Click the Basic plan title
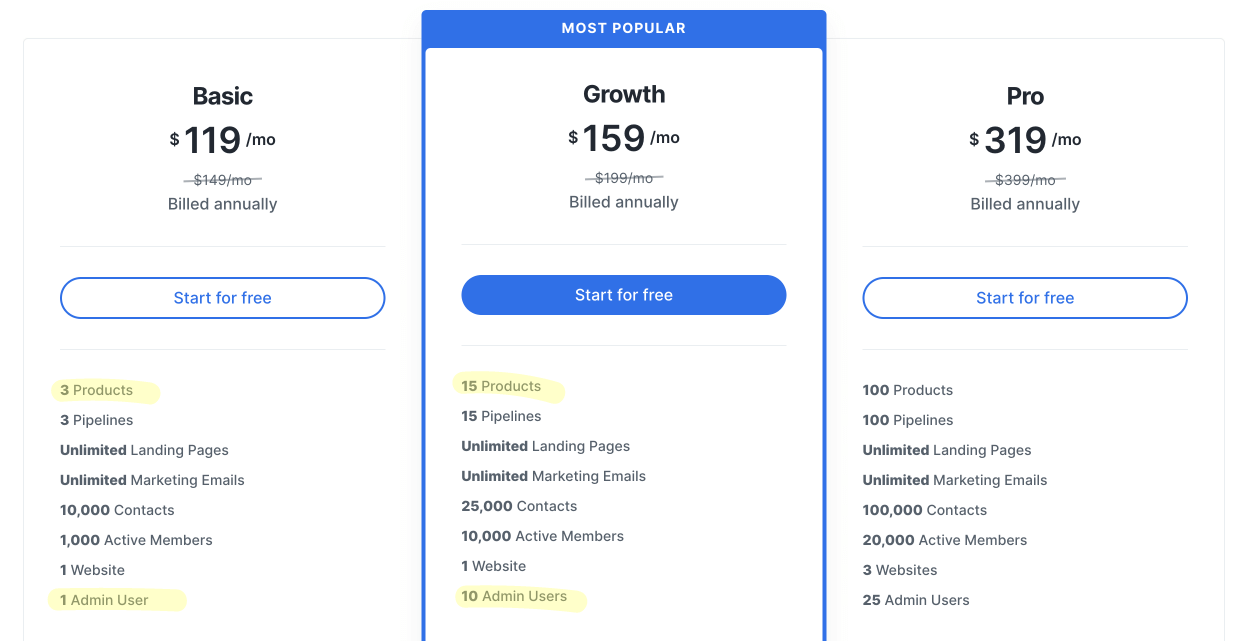This screenshot has height=641, width=1255. coord(222,96)
